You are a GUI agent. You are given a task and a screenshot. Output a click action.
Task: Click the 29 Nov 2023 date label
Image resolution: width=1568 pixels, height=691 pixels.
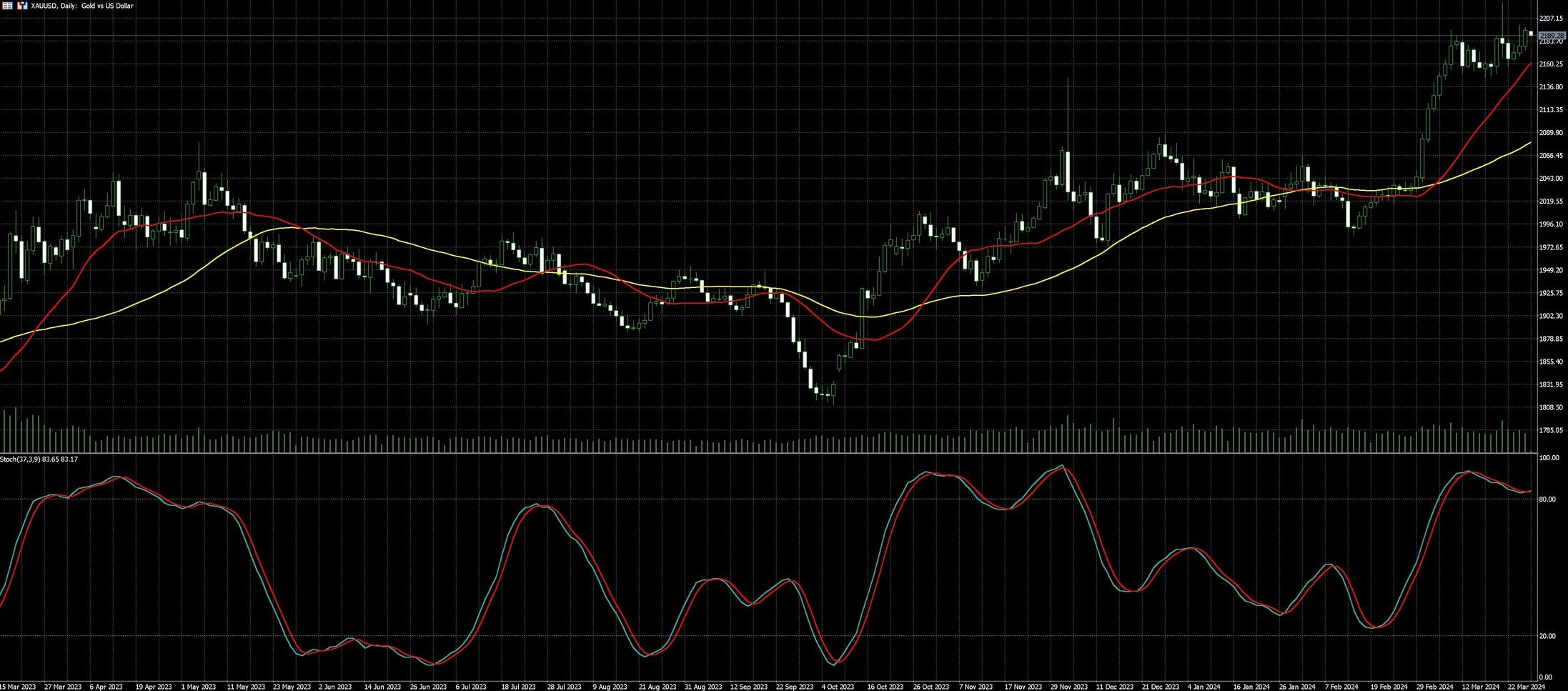pos(1069,687)
